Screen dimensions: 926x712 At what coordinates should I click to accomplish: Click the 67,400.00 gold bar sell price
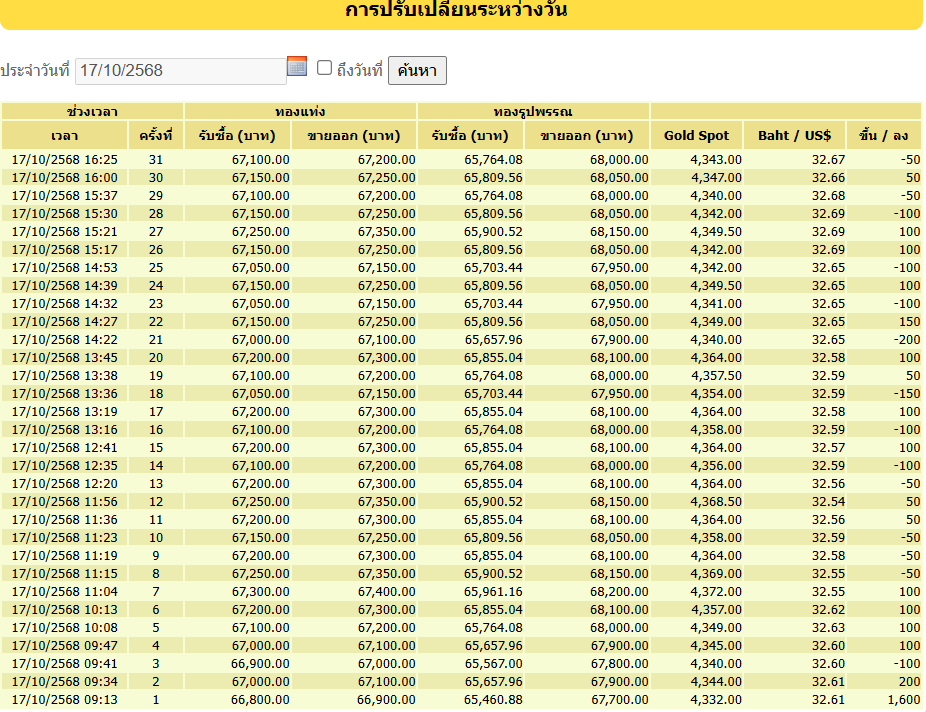point(386,592)
